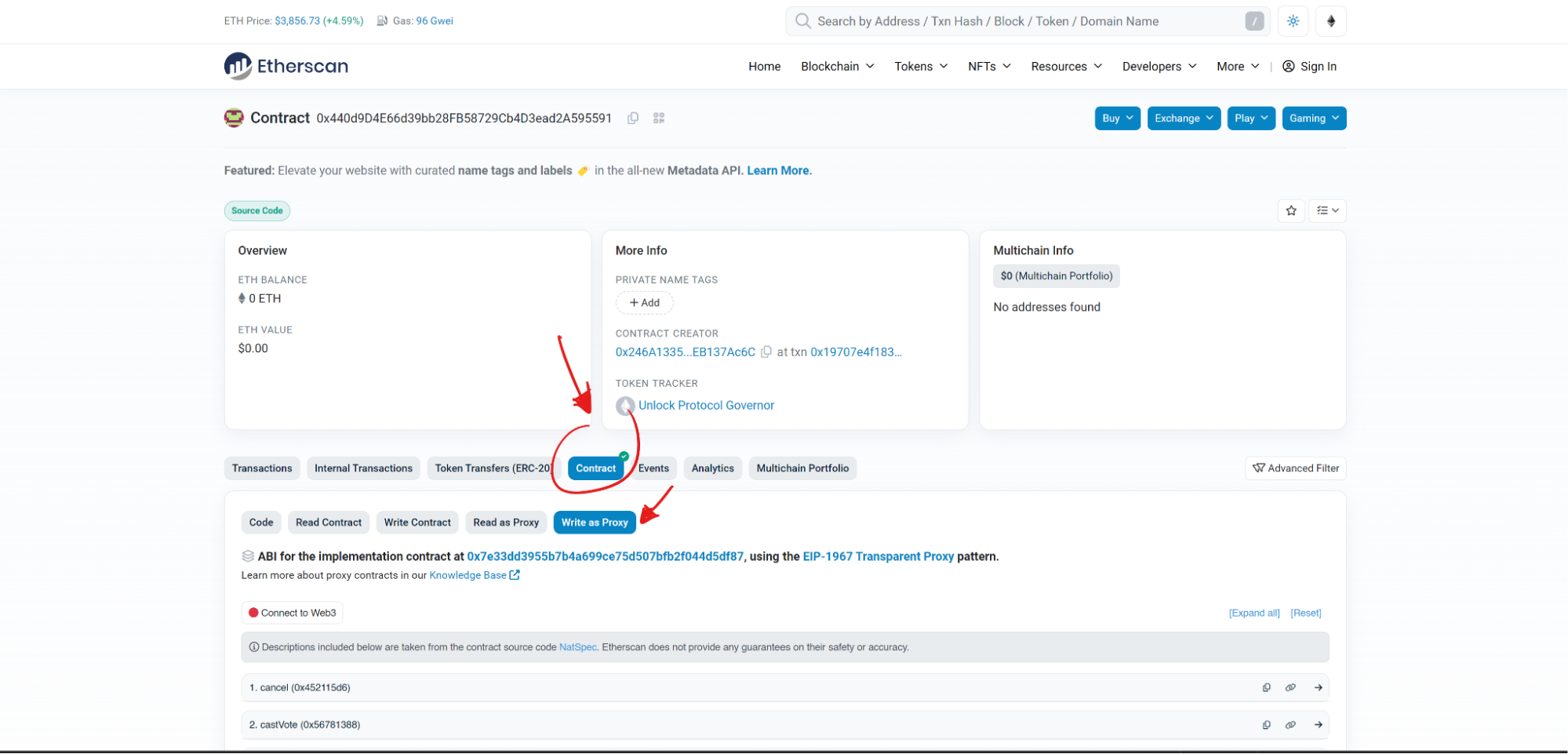Copy the contract address to clipboard

pyautogui.click(x=633, y=118)
